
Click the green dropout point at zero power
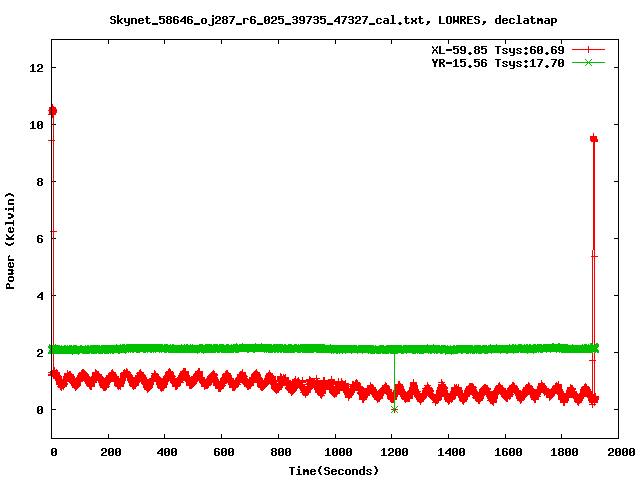click(394, 409)
